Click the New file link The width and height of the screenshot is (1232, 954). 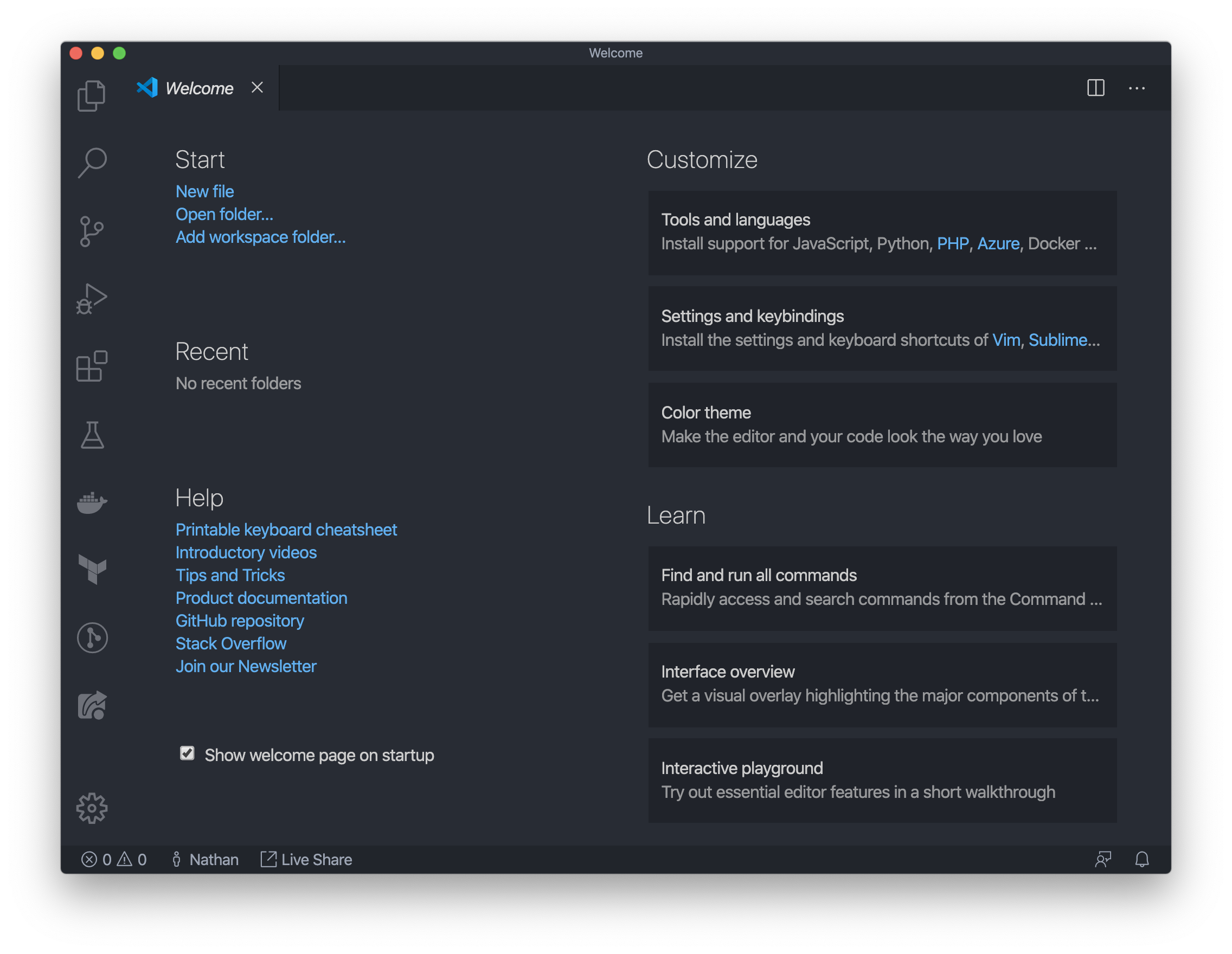pyautogui.click(x=204, y=192)
